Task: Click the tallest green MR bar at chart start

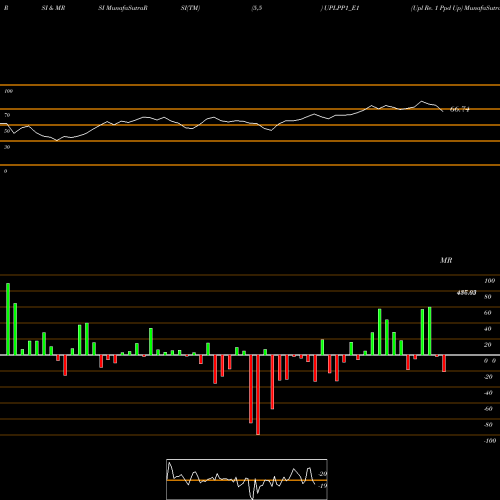Action: (8, 319)
